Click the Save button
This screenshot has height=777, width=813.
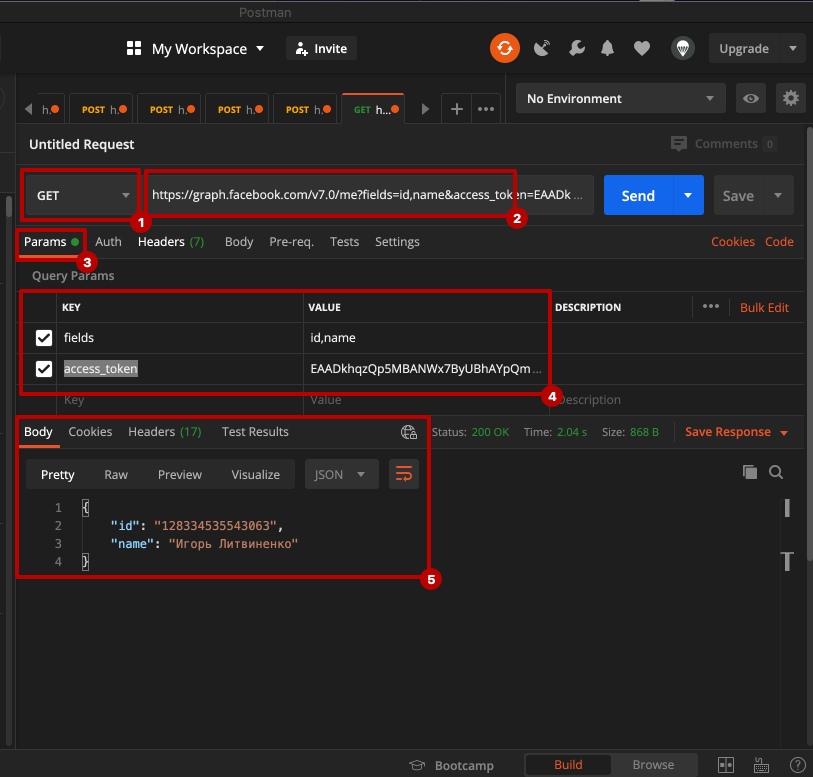tap(738, 195)
